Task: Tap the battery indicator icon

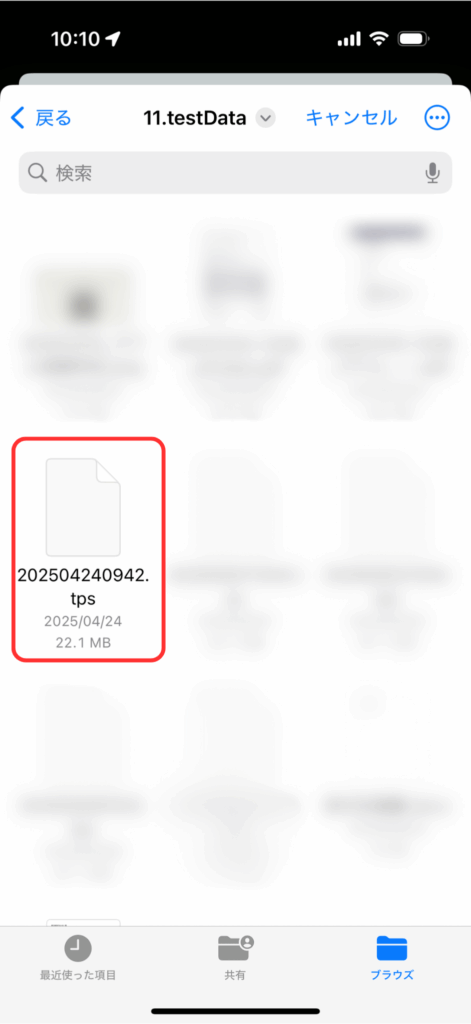Action: pos(413,39)
